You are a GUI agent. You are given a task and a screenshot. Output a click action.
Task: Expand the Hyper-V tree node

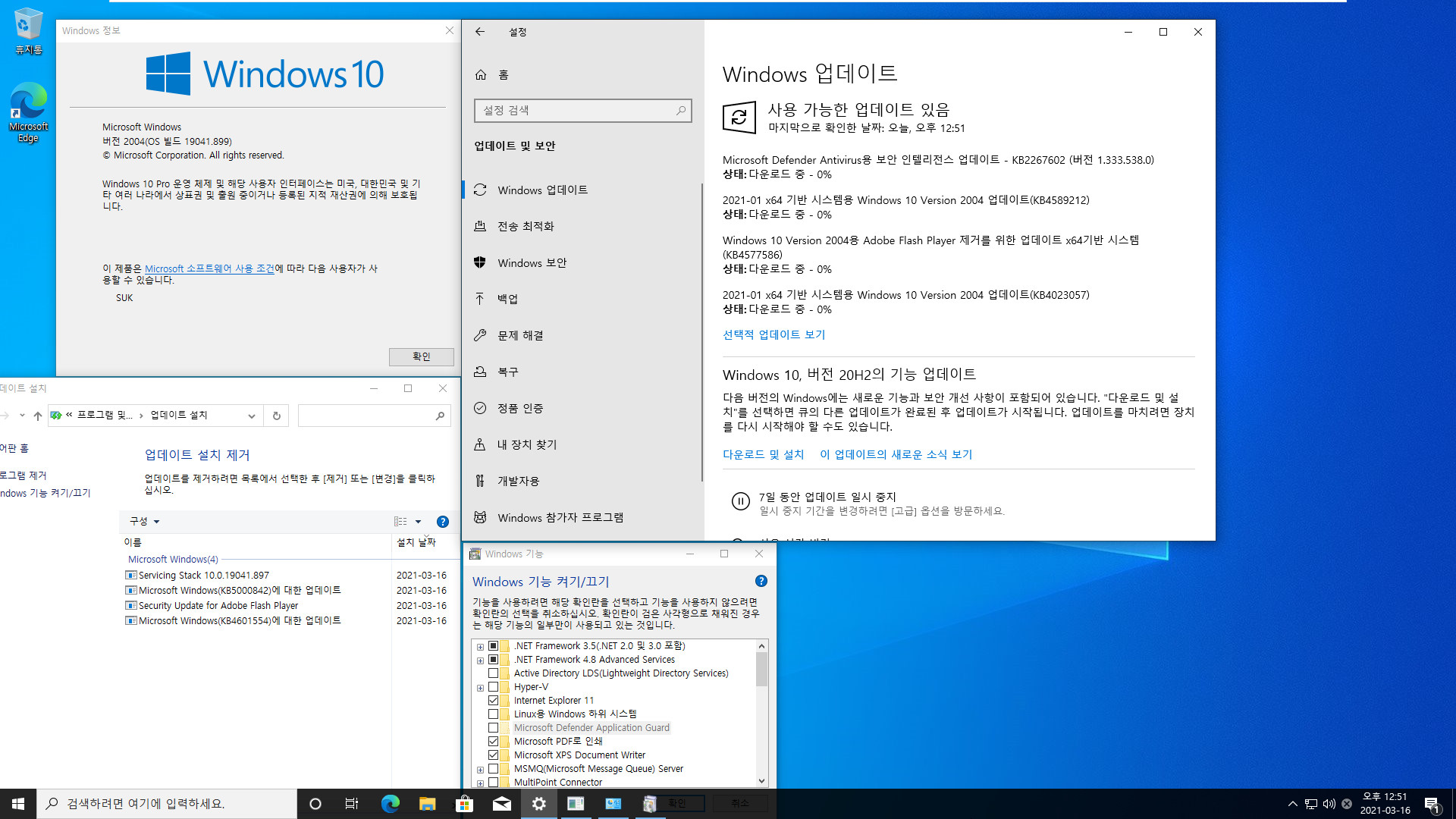tap(480, 688)
